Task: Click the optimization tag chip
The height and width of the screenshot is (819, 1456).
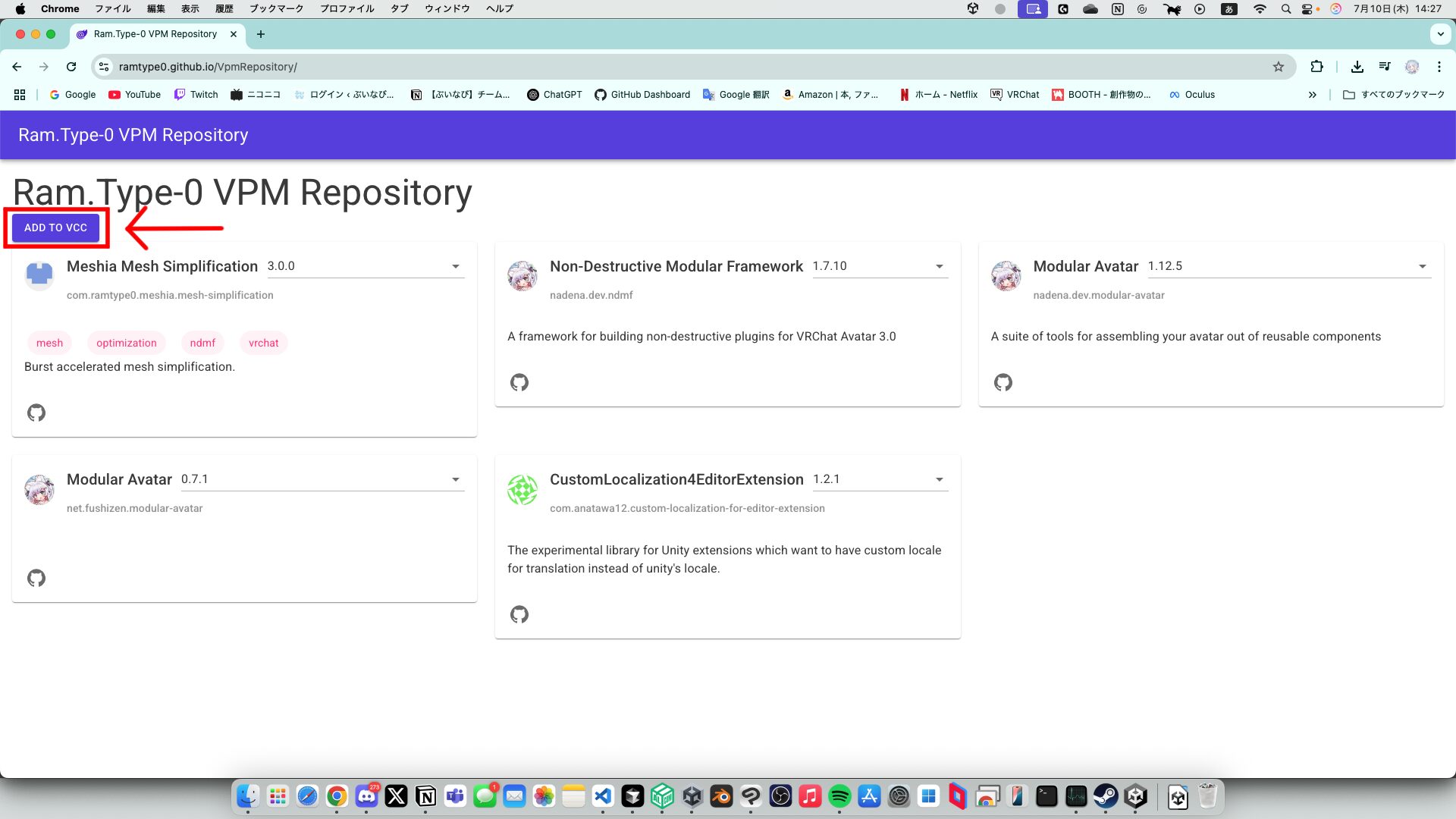Action: pos(126,343)
